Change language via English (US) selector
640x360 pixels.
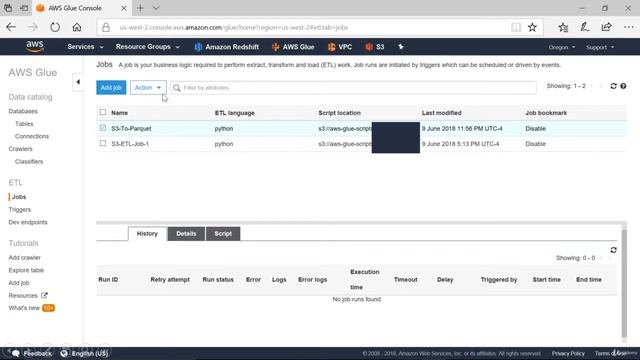tap(84, 353)
